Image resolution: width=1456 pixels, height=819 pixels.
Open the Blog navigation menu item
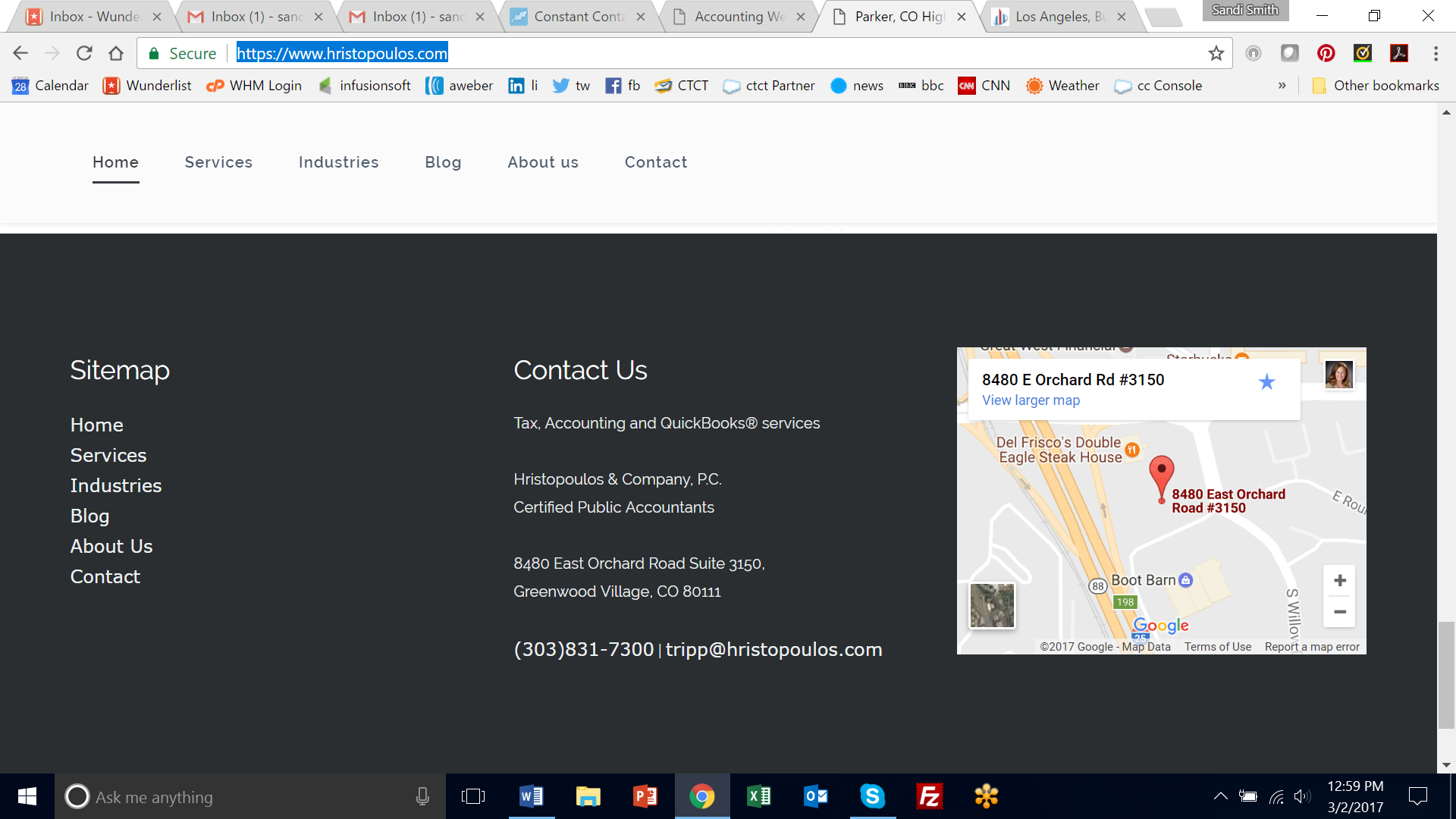[x=443, y=162]
